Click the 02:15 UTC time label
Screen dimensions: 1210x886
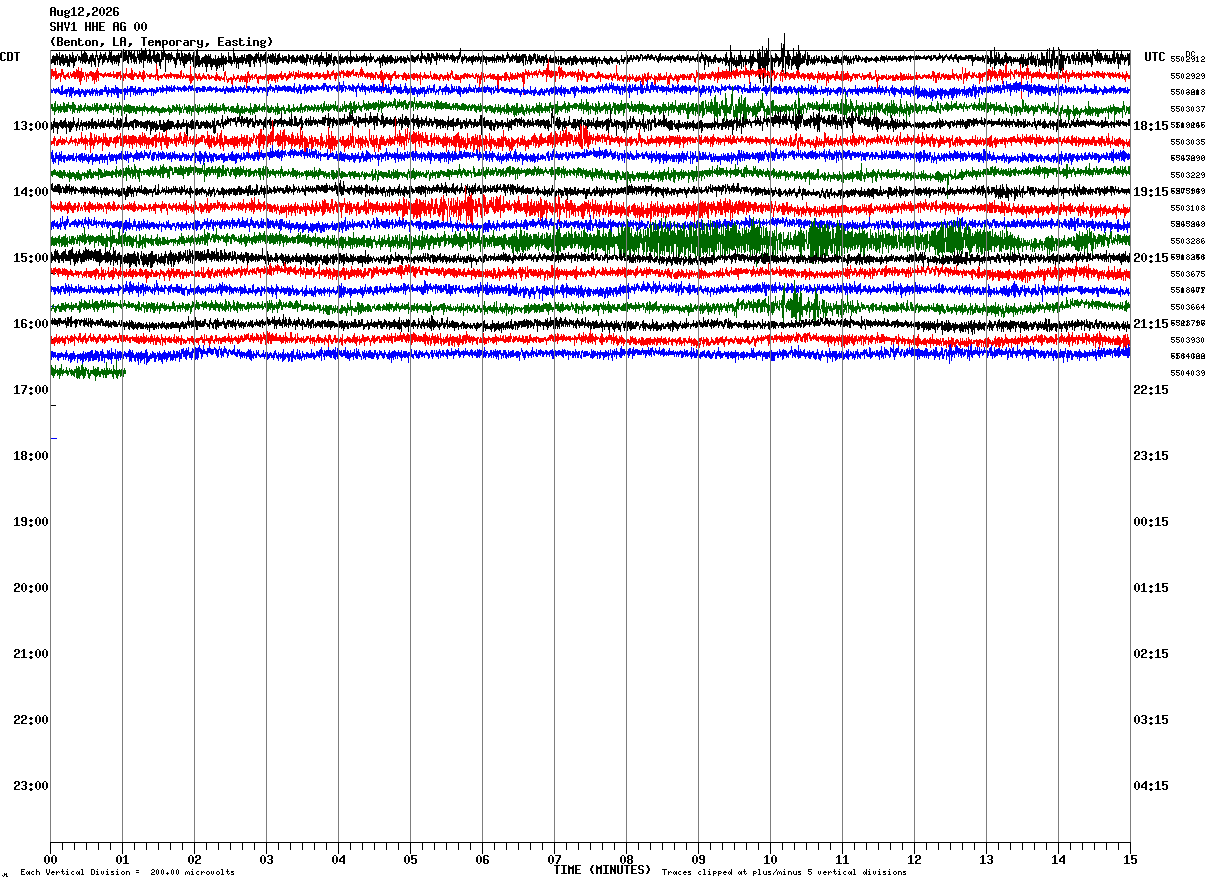pos(1151,654)
